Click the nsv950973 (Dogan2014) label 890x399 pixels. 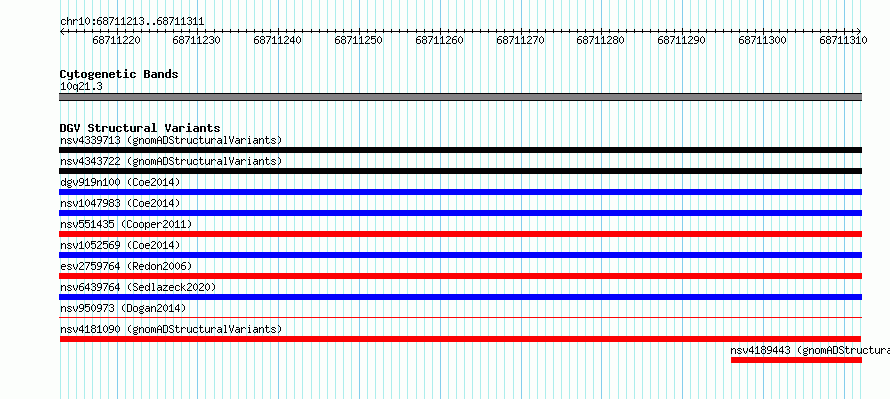tap(123, 308)
